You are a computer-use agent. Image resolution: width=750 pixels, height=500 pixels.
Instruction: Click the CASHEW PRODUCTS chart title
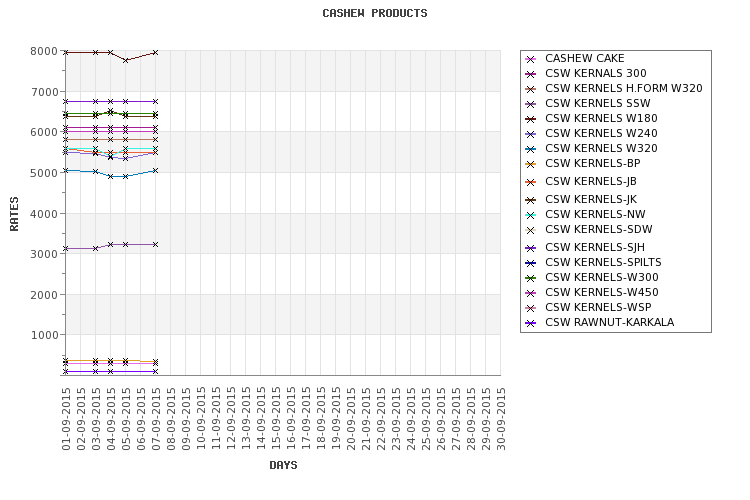[x=375, y=13]
